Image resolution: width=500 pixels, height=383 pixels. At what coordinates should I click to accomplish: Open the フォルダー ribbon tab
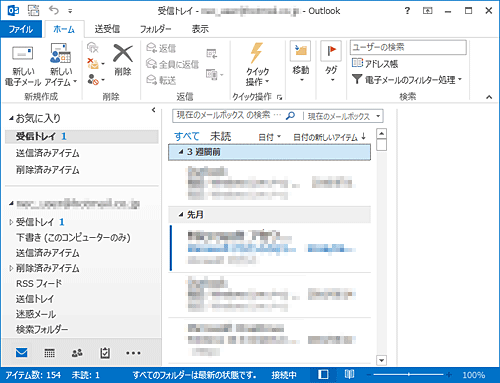tap(155, 29)
